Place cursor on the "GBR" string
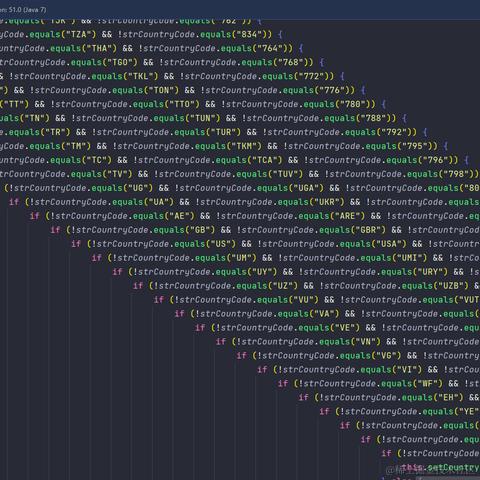Screen dimensions: 480x480 tap(368, 230)
